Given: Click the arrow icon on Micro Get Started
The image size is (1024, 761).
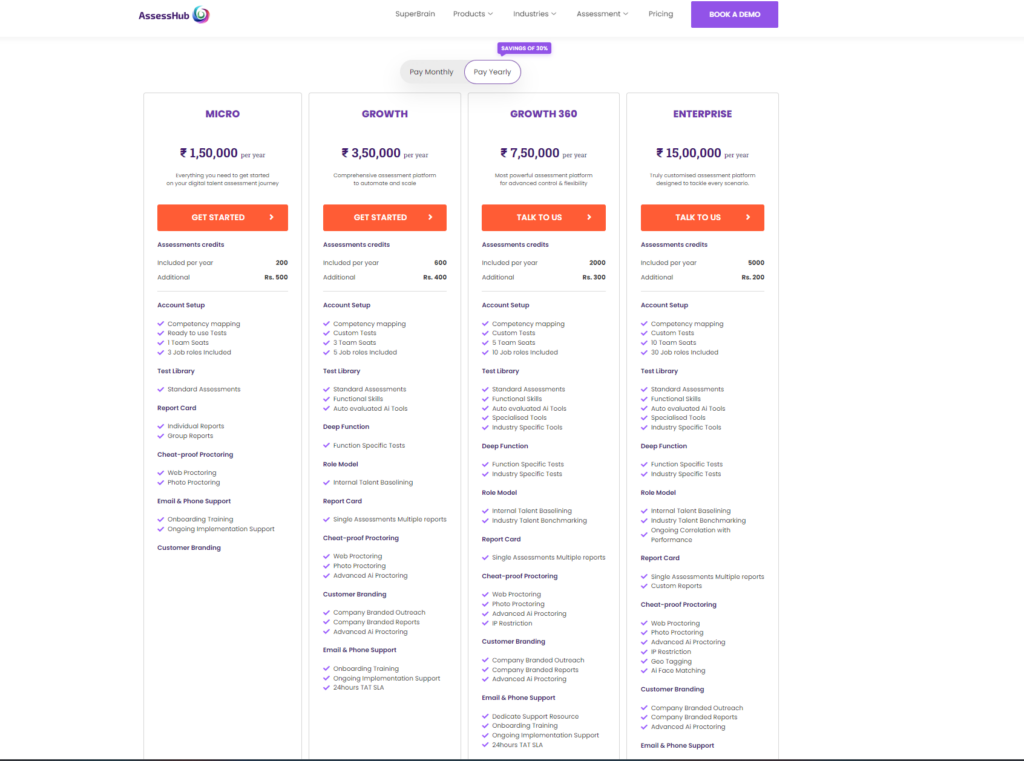Looking at the screenshot, I should [272, 218].
